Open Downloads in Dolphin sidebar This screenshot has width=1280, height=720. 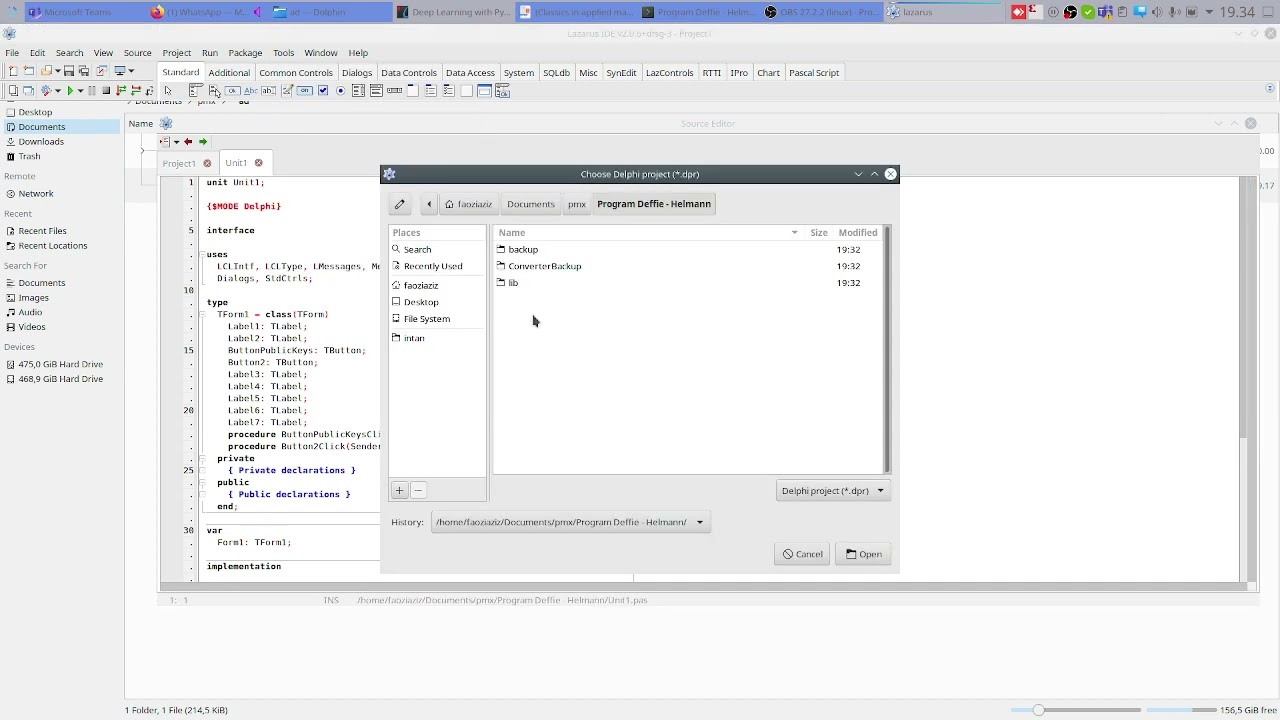coord(60,141)
